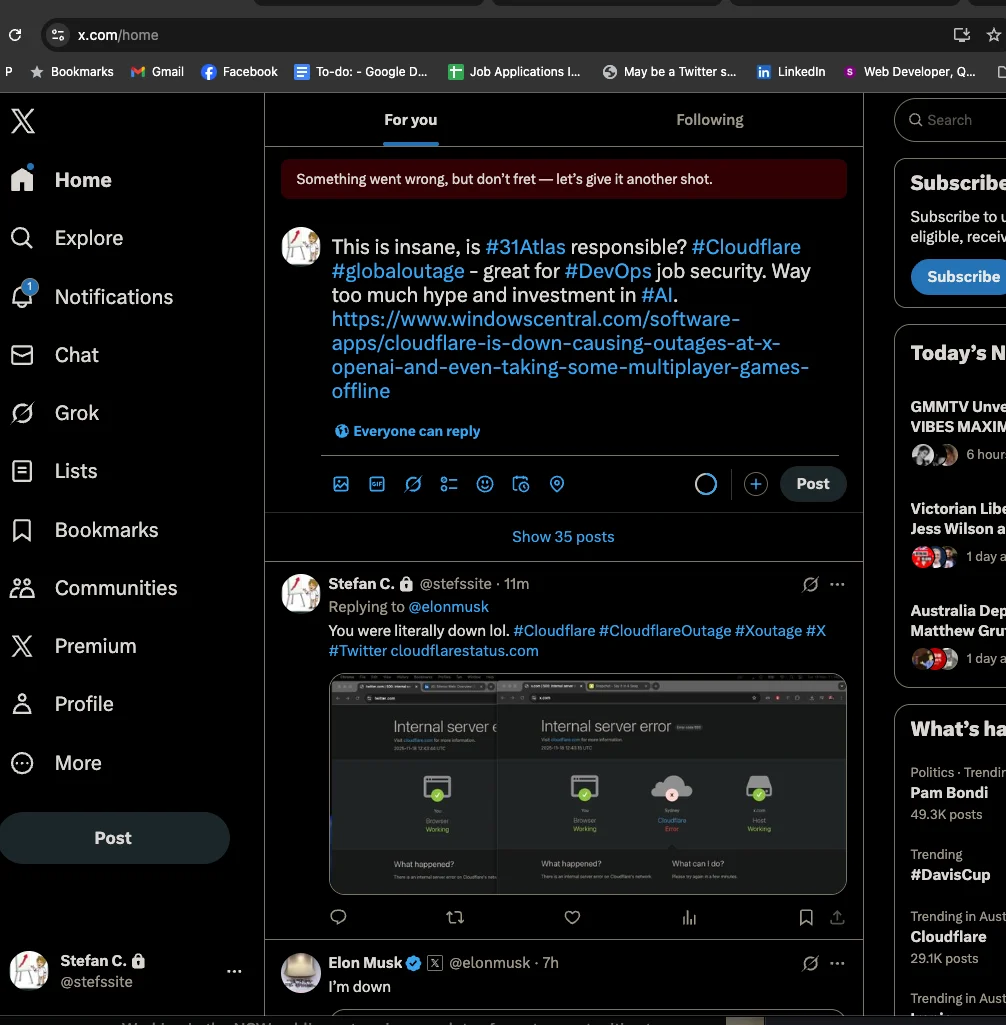Viewport: 1006px width, 1025px height.
Task: Bookmark Stefan C.'s post
Action: pyautogui.click(x=806, y=917)
